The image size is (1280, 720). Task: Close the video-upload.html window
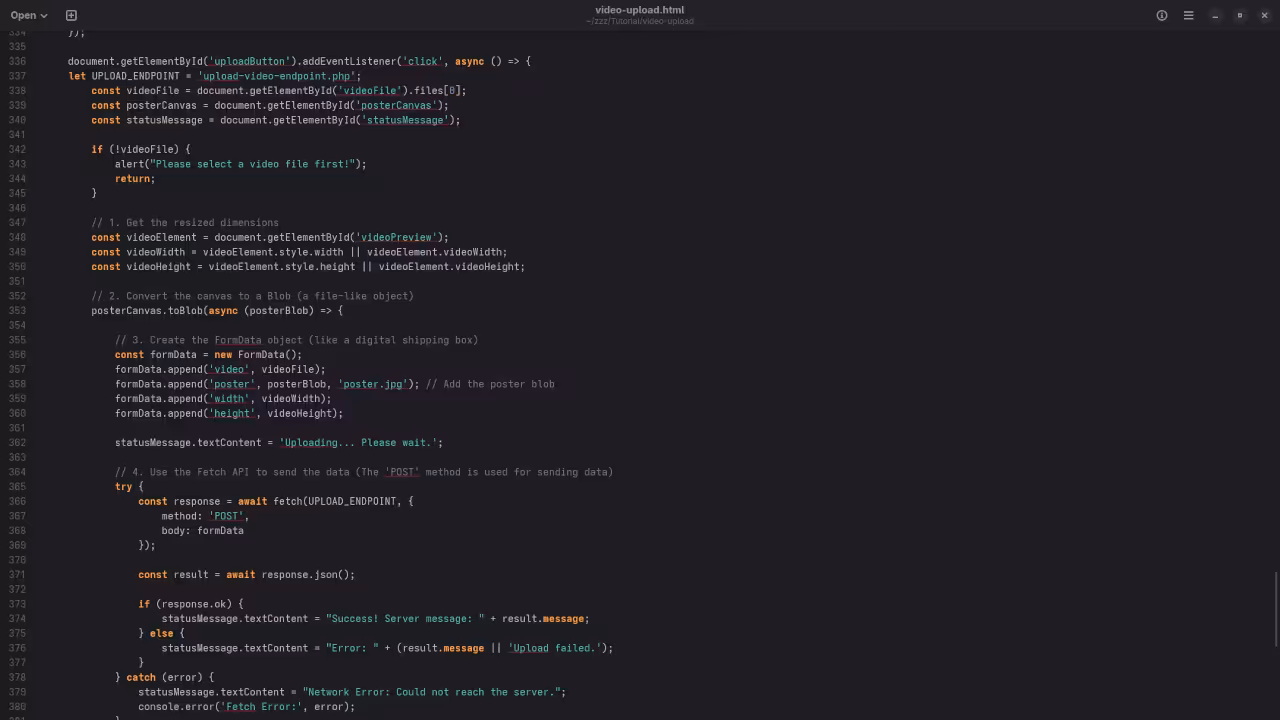[x=1264, y=15]
